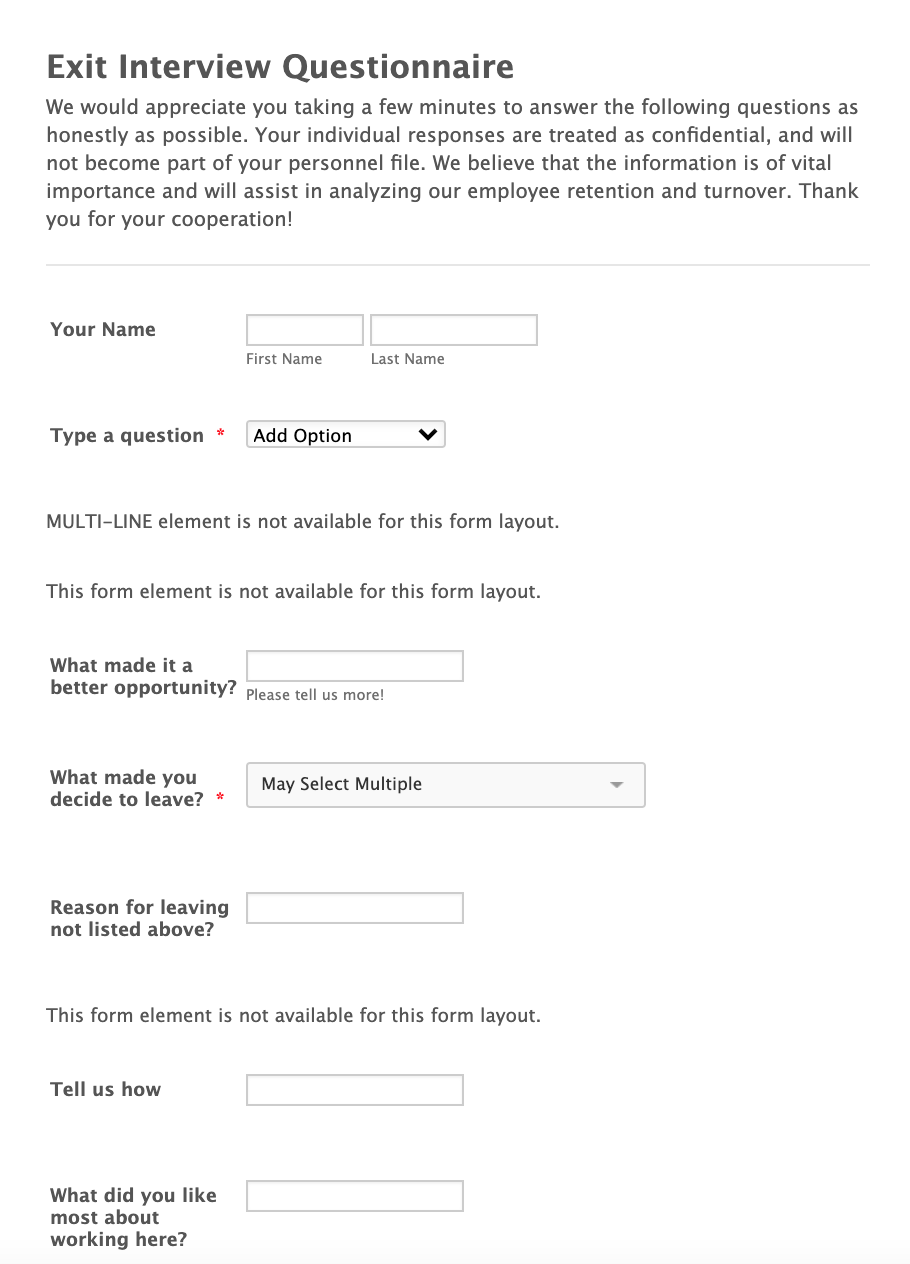Click the What made you decide to leave label

click(127, 789)
